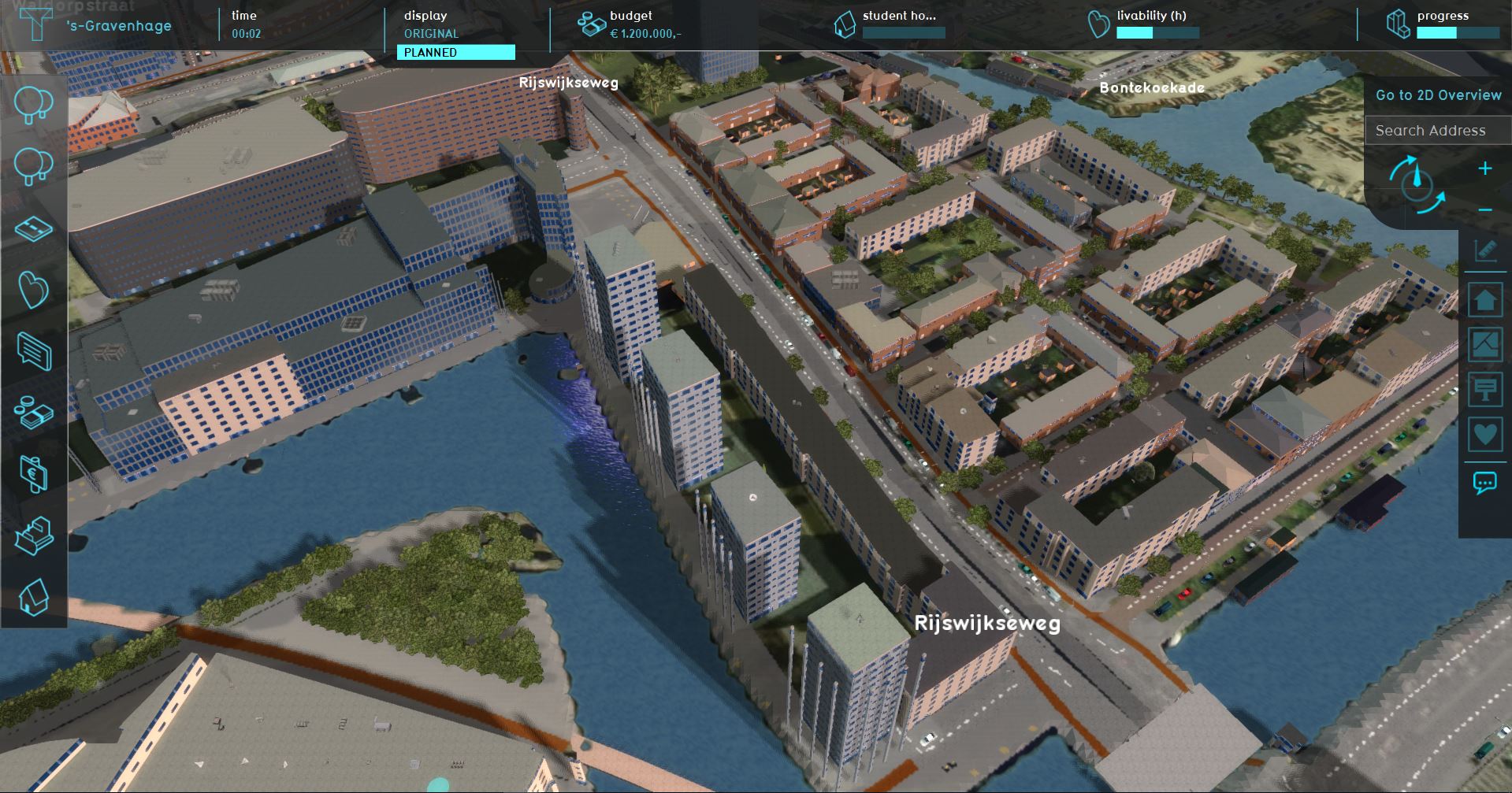Click the euro sign board icon
The image size is (1512, 793).
point(33,473)
